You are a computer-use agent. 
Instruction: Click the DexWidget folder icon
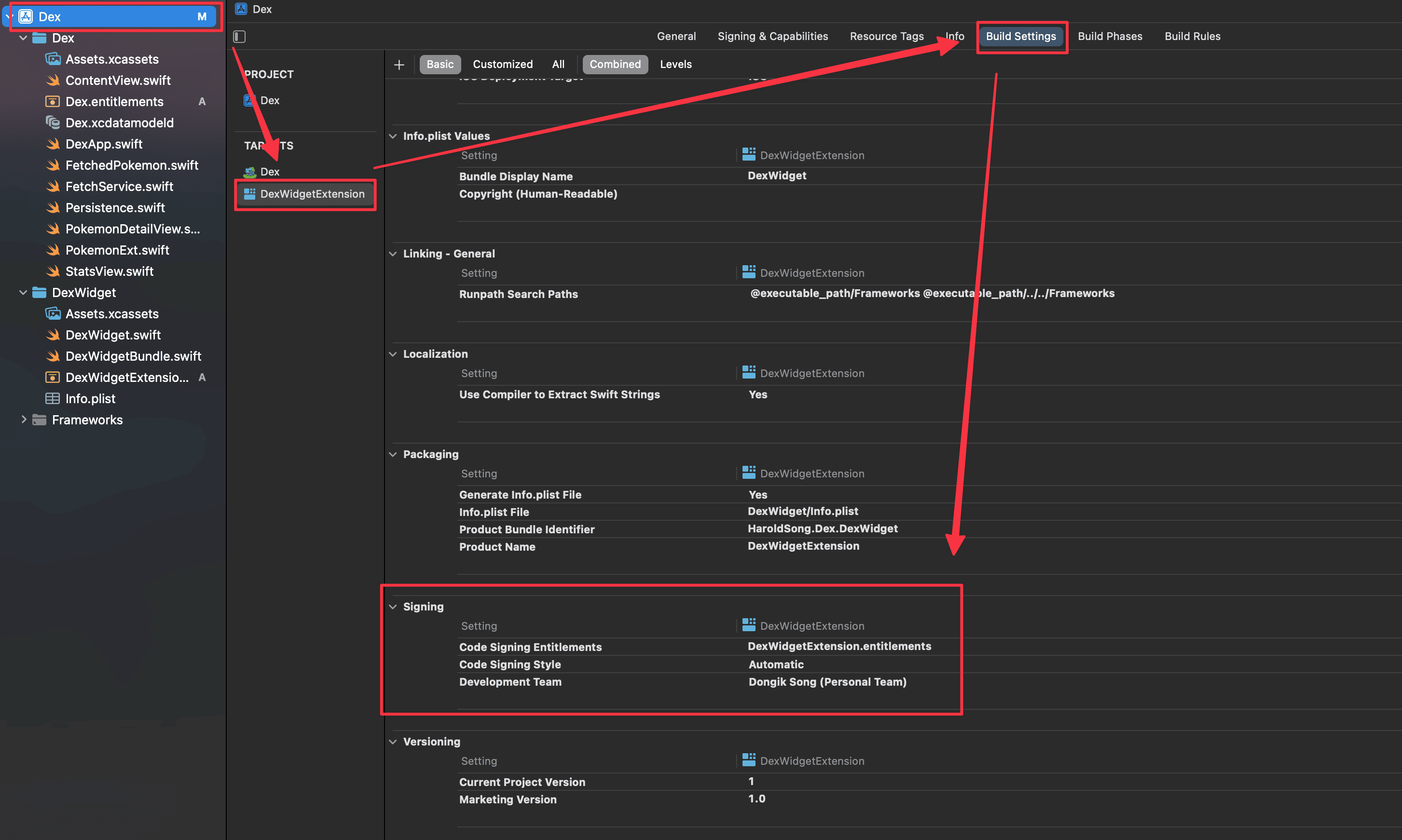click(39, 292)
